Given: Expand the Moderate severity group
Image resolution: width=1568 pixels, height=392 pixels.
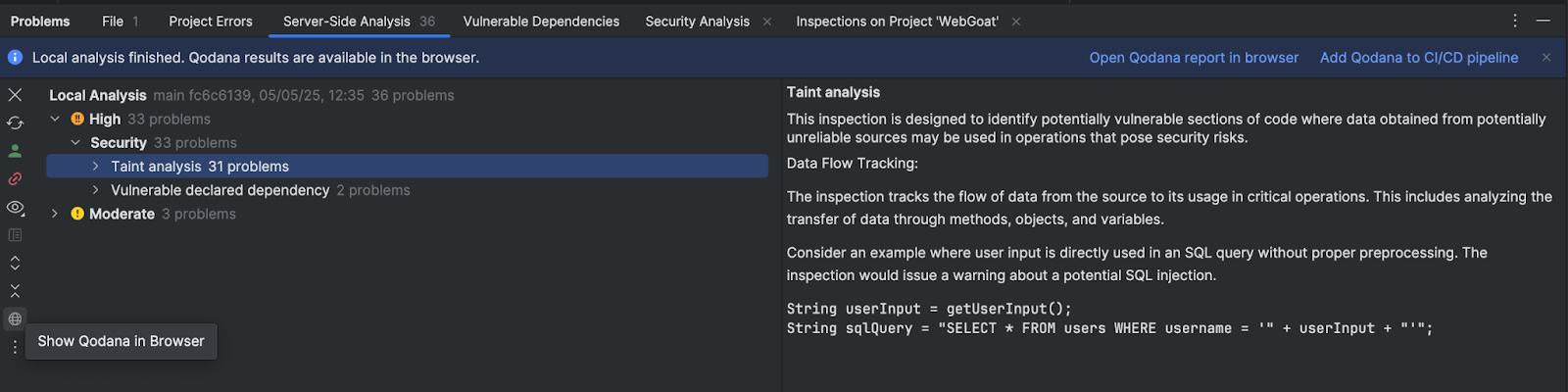Looking at the screenshot, I should click(x=55, y=214).
